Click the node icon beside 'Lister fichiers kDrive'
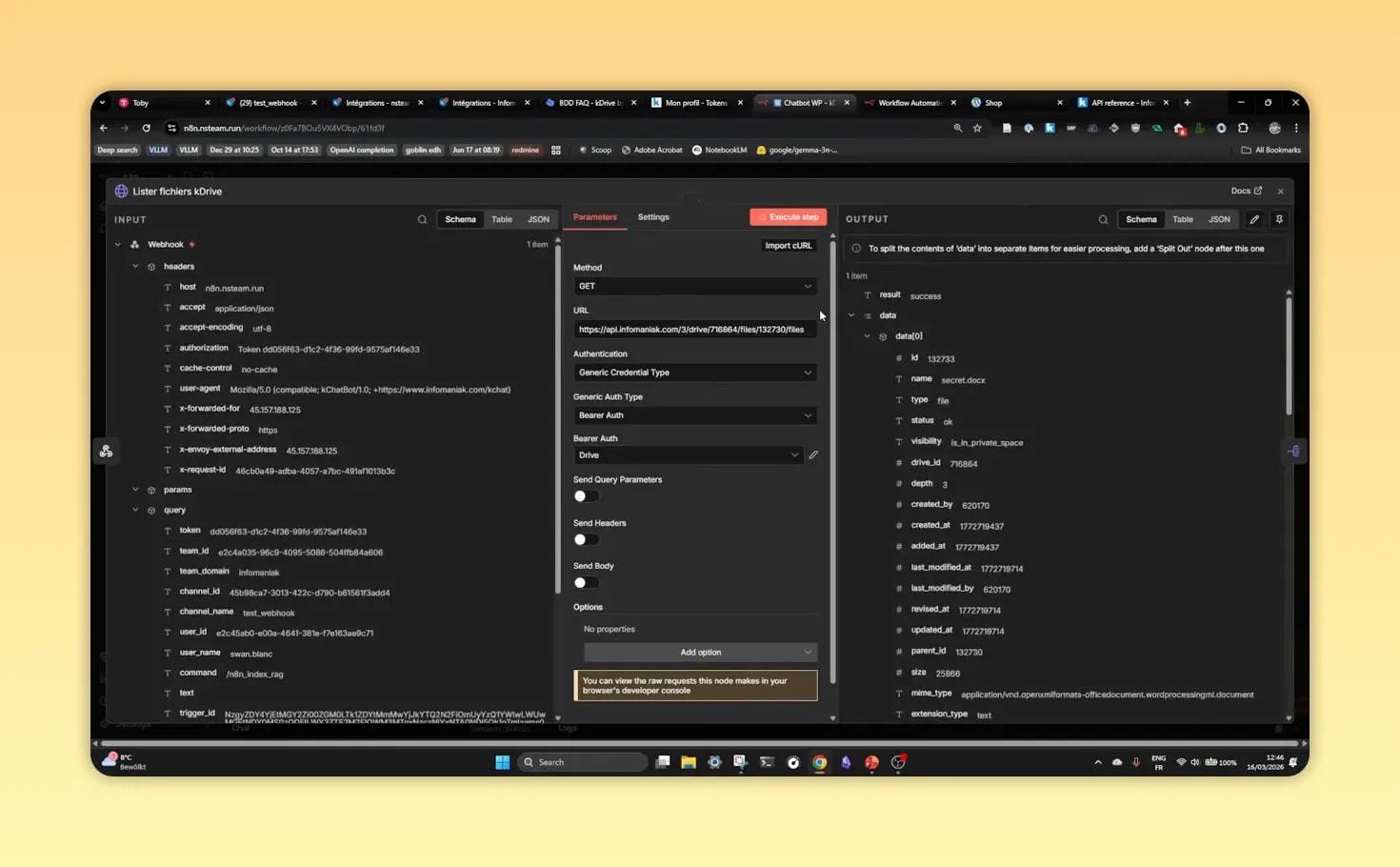This screenshot has height=867, width=1400. pyautogui.click(x=121, y=191)
